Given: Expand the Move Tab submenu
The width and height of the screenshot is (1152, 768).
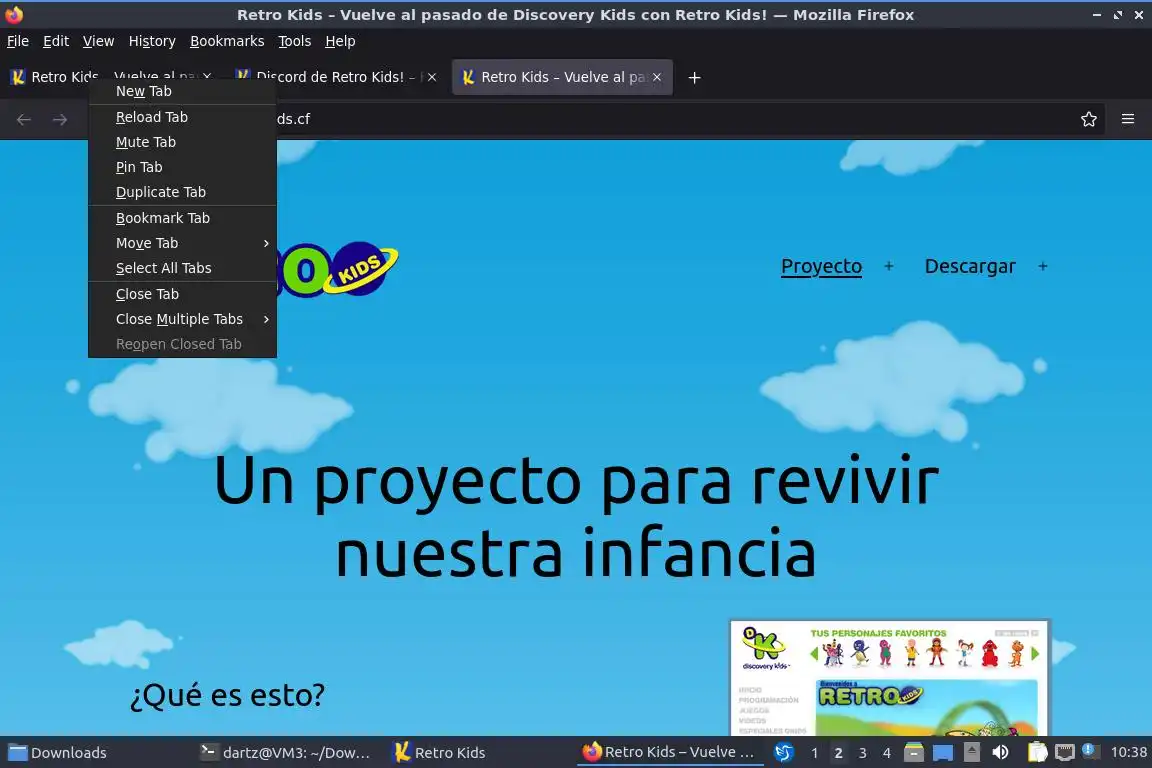Looking at the screenshot, I should 182,243.
